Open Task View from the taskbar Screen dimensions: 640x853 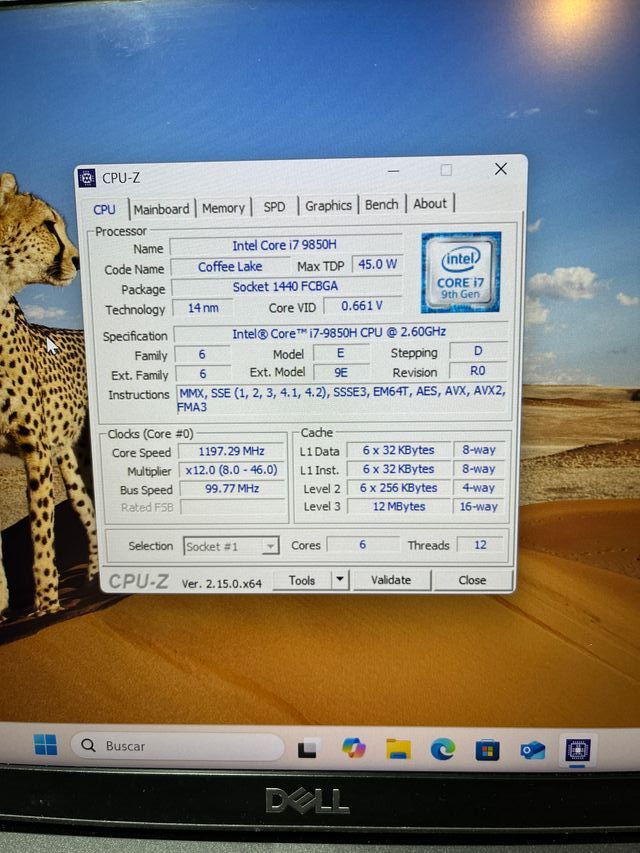point(307,749)
